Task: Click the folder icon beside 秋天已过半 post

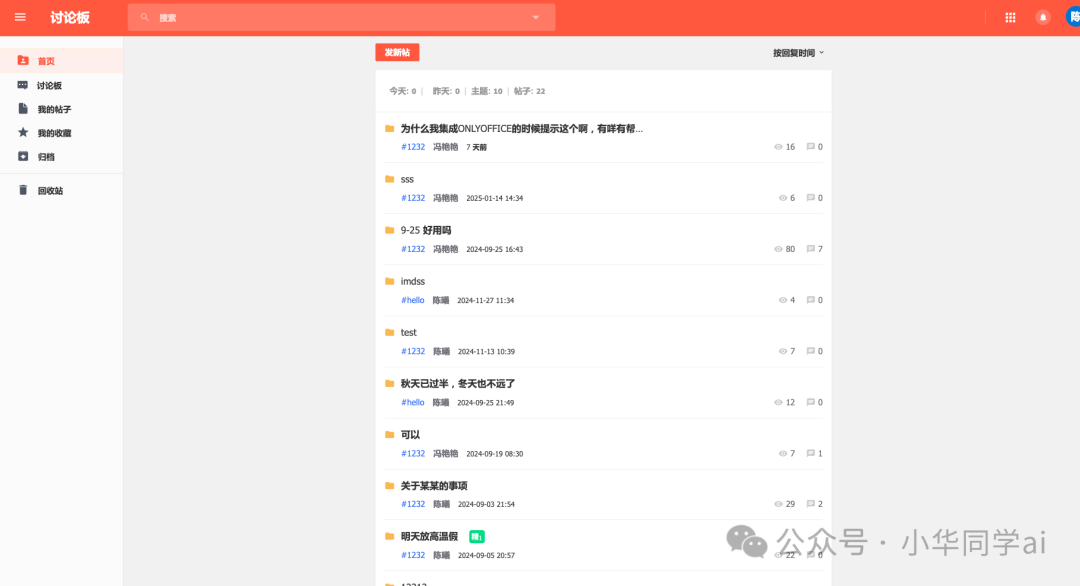Action: 389,383
